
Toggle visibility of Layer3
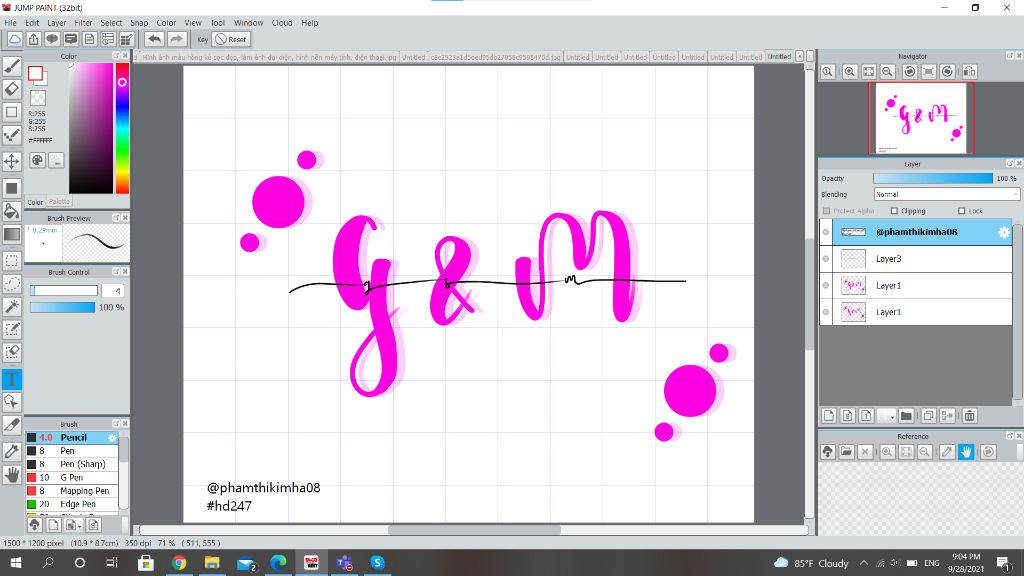826,259
